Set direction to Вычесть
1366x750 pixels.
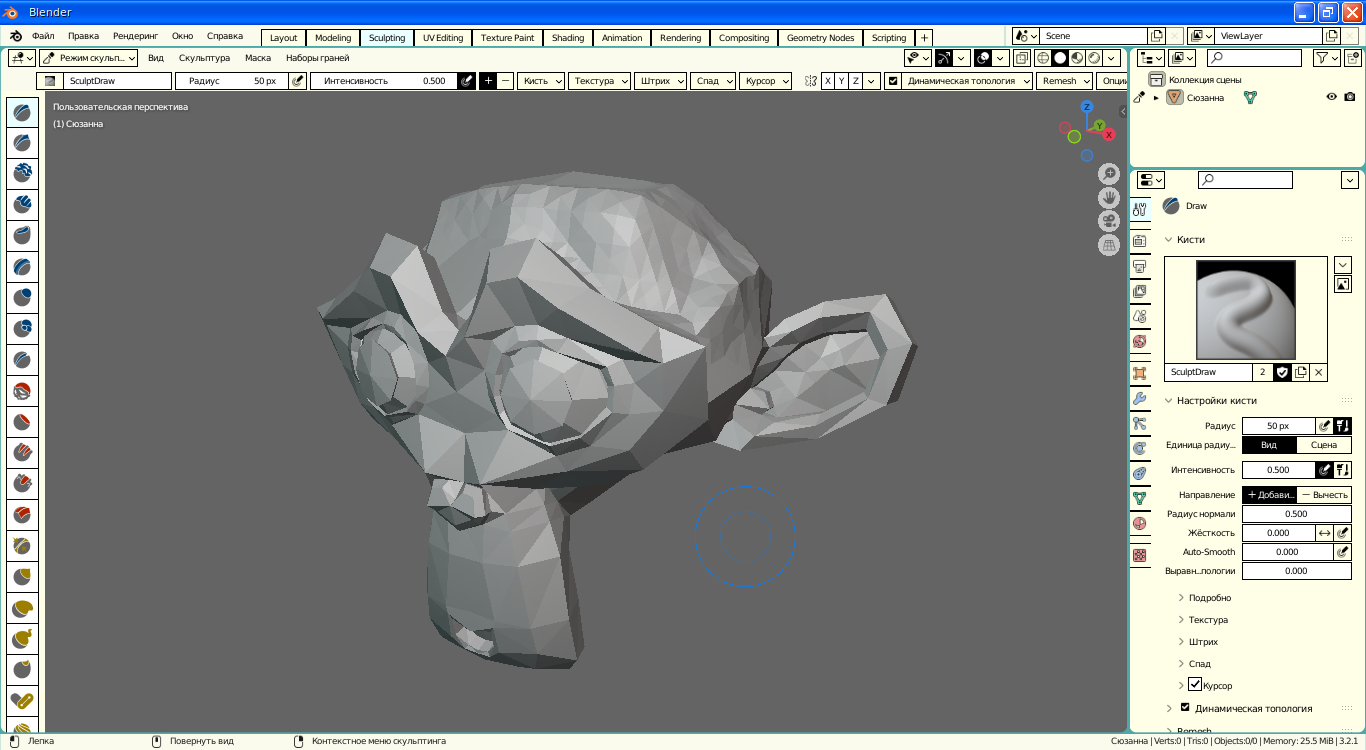tap(1325, 495)
